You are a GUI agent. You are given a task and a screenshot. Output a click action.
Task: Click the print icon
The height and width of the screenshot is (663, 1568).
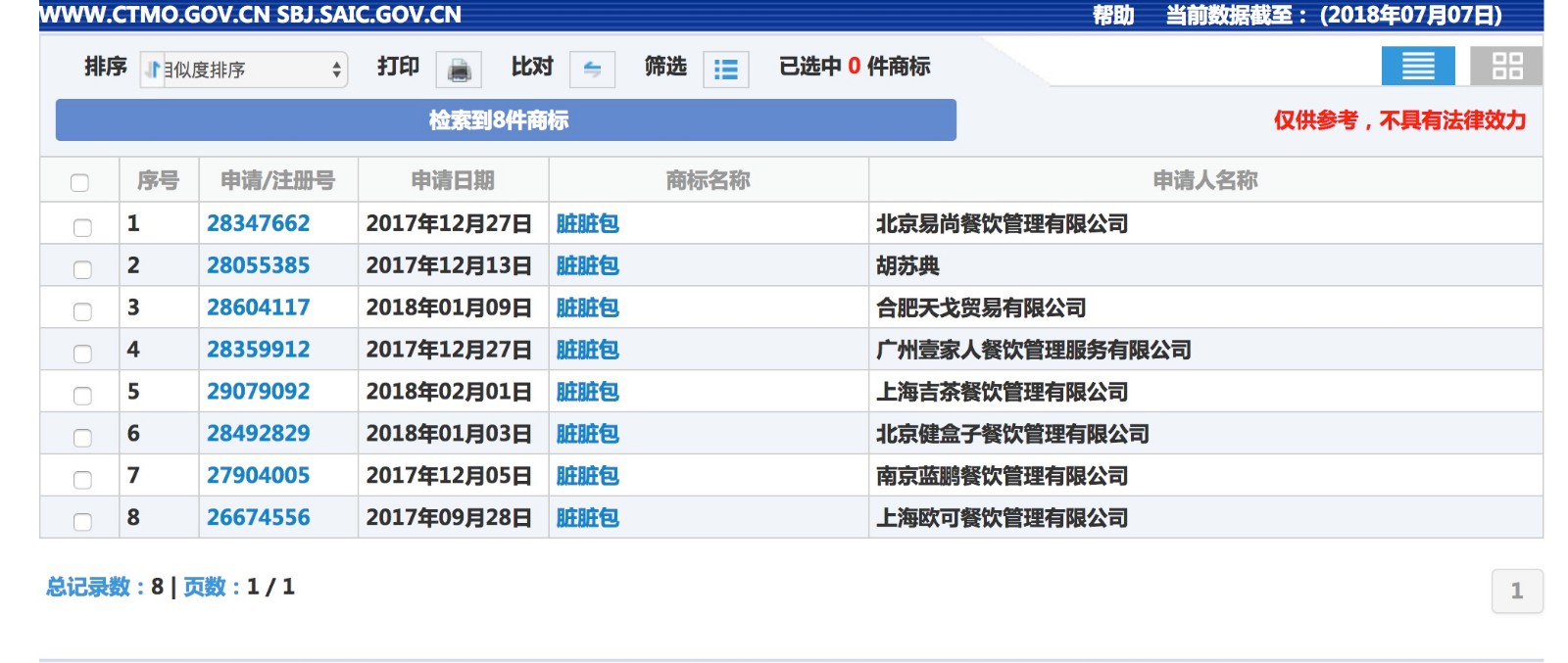pos(459,70)
